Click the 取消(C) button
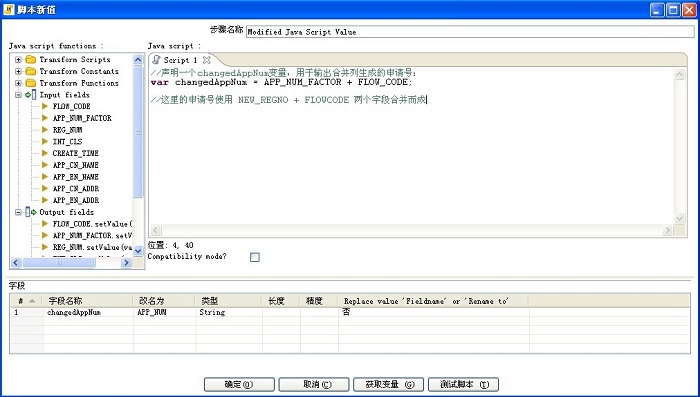This screenshot has width=700, height=397. (313, 384)
